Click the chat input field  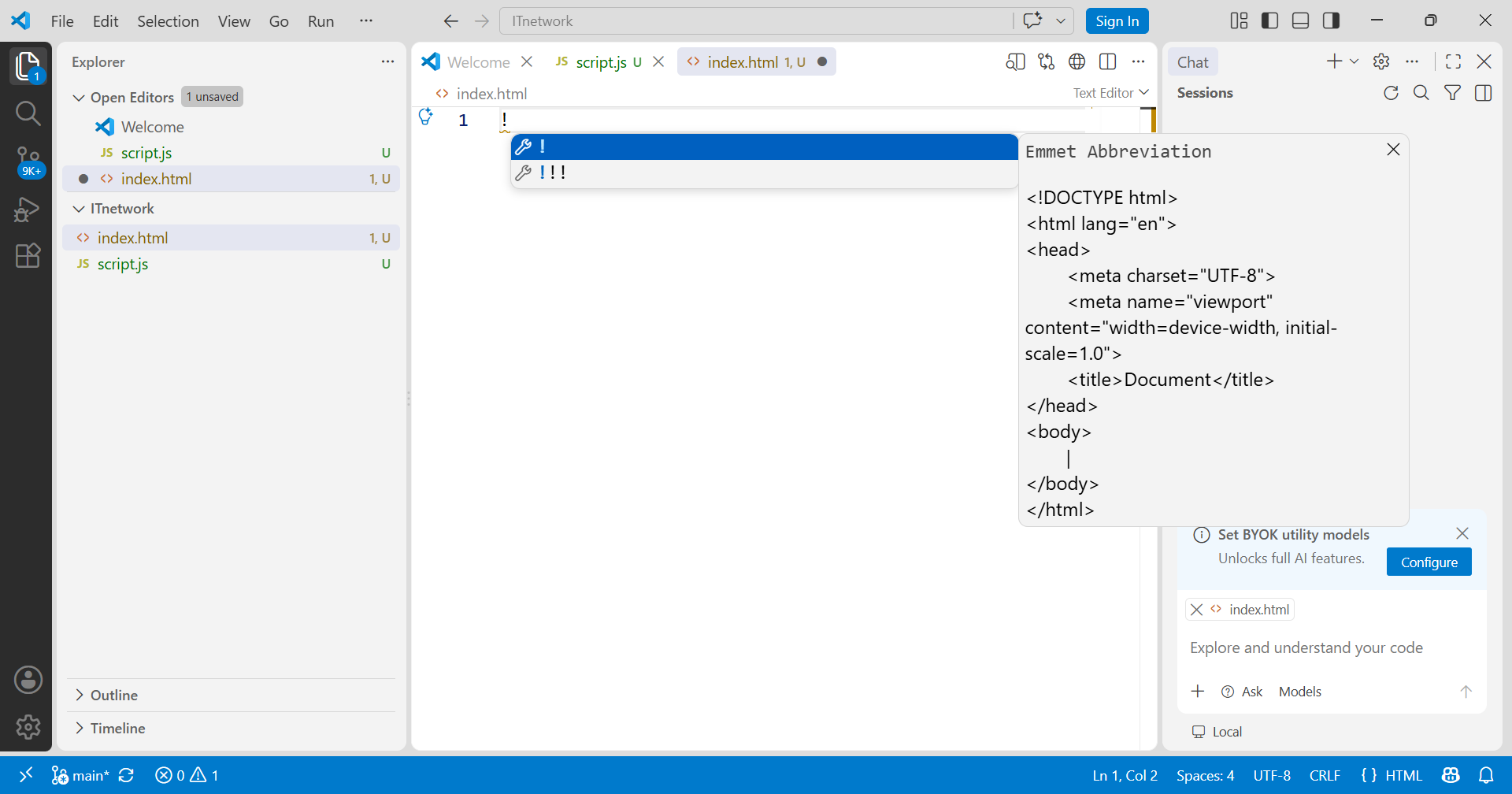click(x=1331, y=647)
